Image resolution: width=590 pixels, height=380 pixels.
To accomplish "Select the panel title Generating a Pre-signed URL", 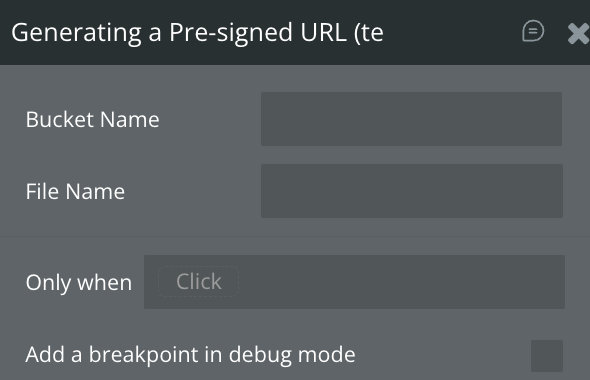I will tap(197, 33).
